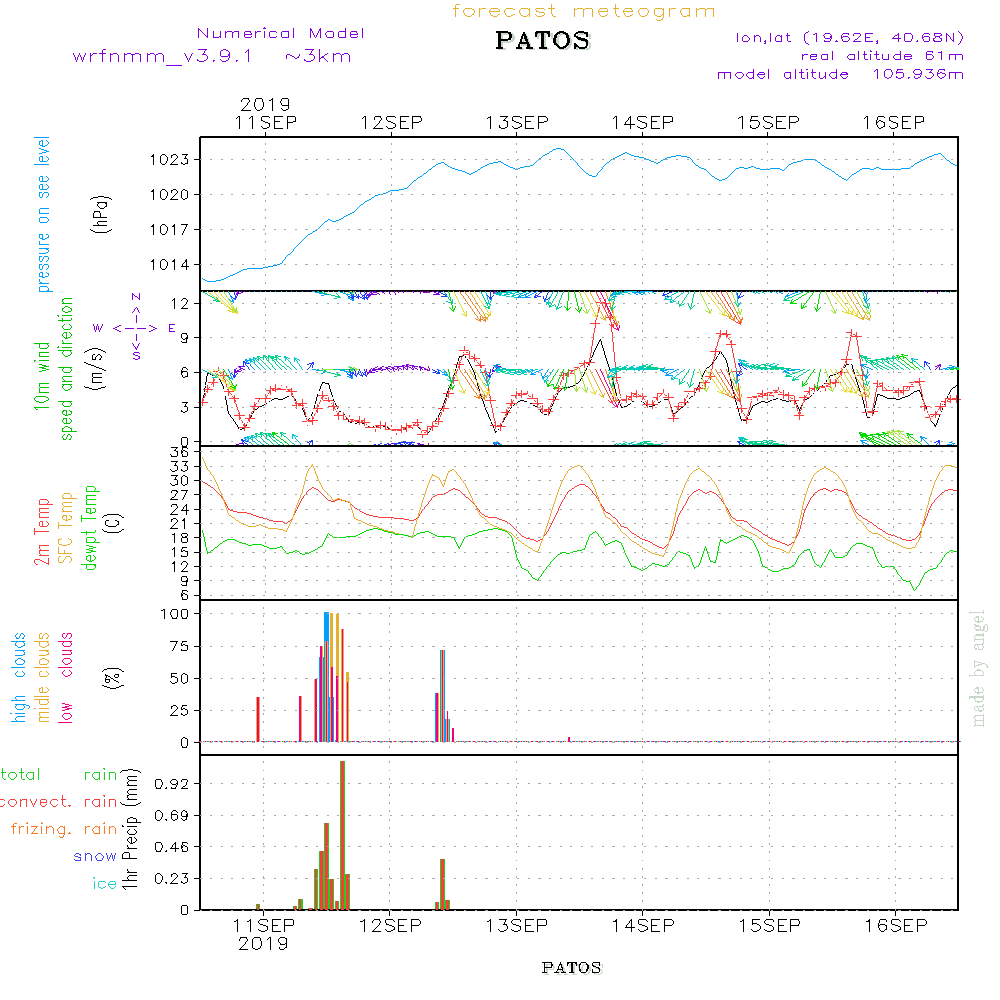Viewport: 1000px width, 1000px height.
Task: Select the '~3km' resolution text
Action: point(318,56)
